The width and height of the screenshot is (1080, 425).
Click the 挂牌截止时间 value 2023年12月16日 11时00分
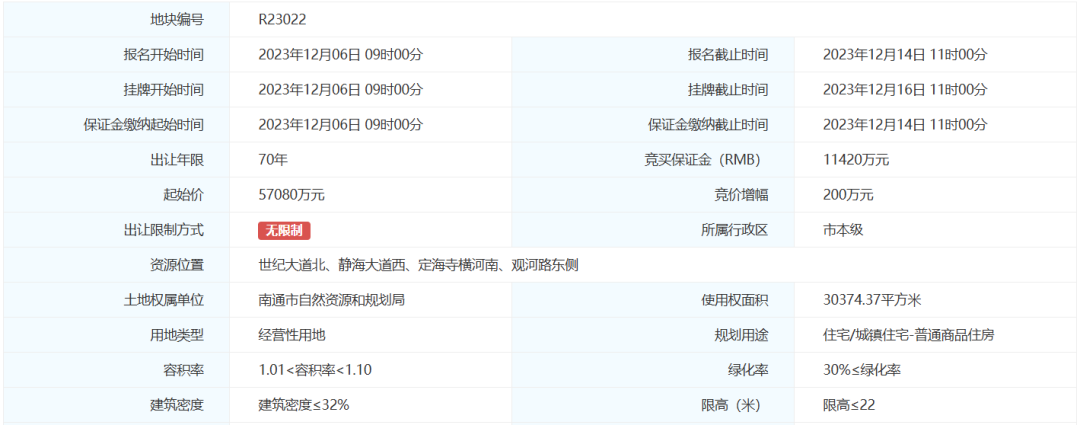coord(904,90)
